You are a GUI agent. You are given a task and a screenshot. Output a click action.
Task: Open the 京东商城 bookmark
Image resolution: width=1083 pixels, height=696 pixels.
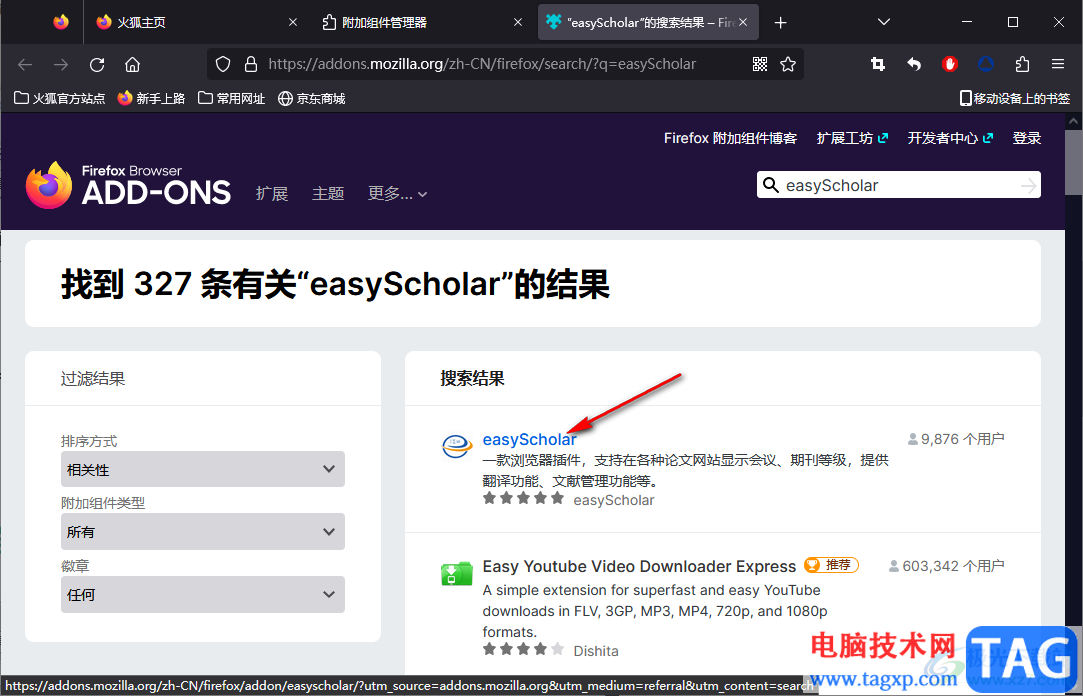pyautogui.click(x=312, y=99)
